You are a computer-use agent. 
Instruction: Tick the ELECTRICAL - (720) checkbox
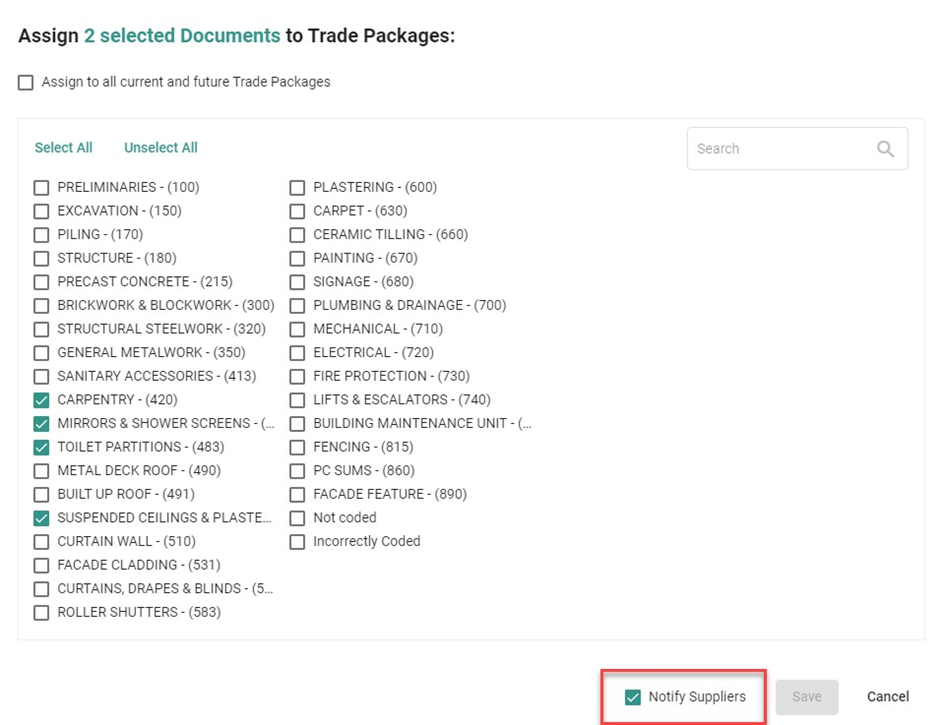pyautogui.click(x=297, y=353)
